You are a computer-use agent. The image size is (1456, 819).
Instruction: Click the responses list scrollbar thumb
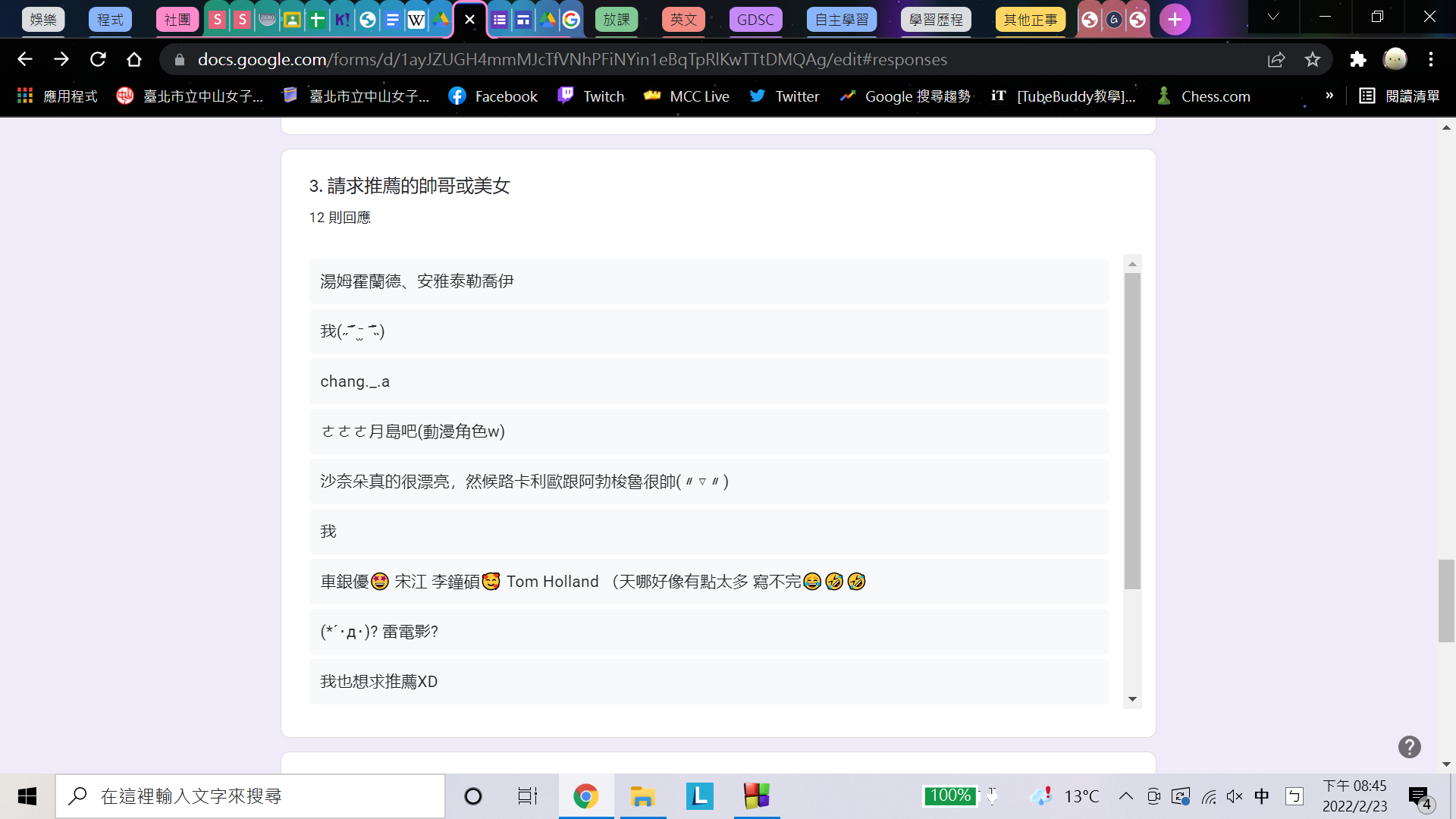(1132, 431)
